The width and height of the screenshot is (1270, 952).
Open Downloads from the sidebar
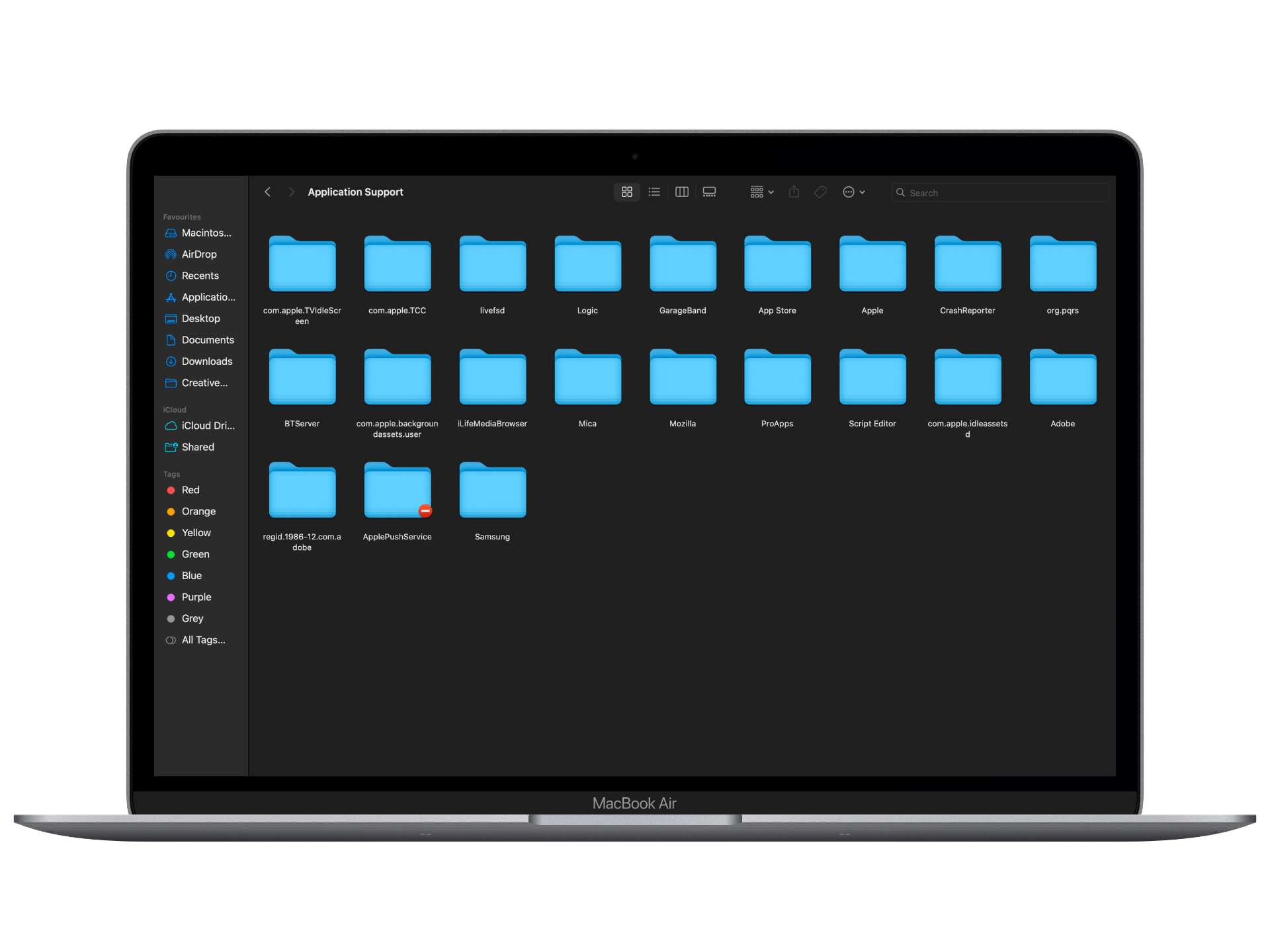point(206,362)
